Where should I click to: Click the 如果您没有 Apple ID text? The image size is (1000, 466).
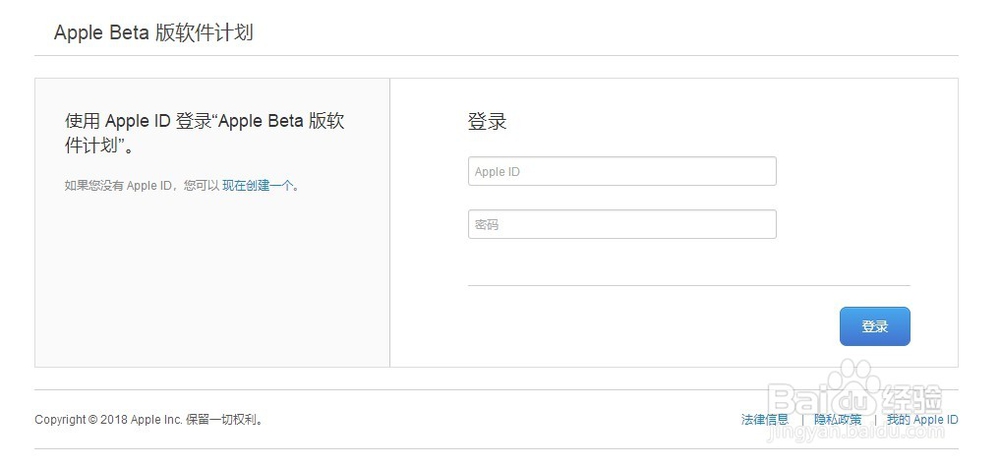tap(140, 185)
